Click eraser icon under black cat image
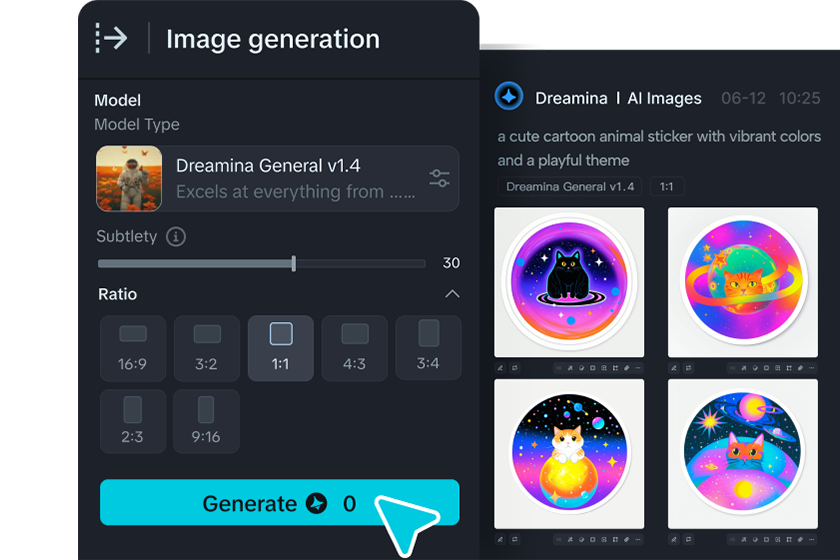Viewport: 840px width, 560px height. [626, 368]
